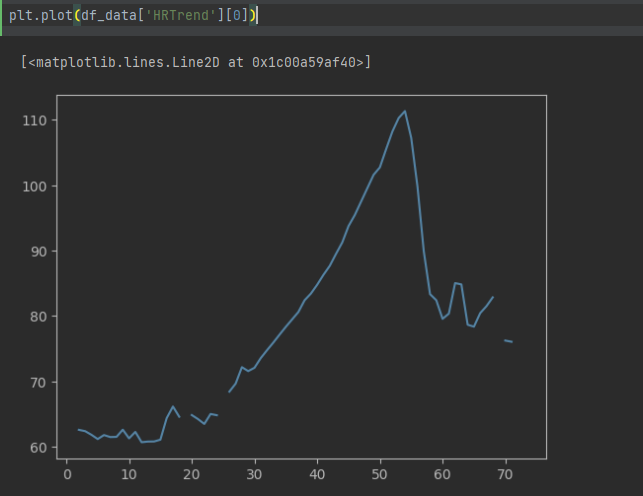Click the 60 y-axis tick label

(38, 448)
